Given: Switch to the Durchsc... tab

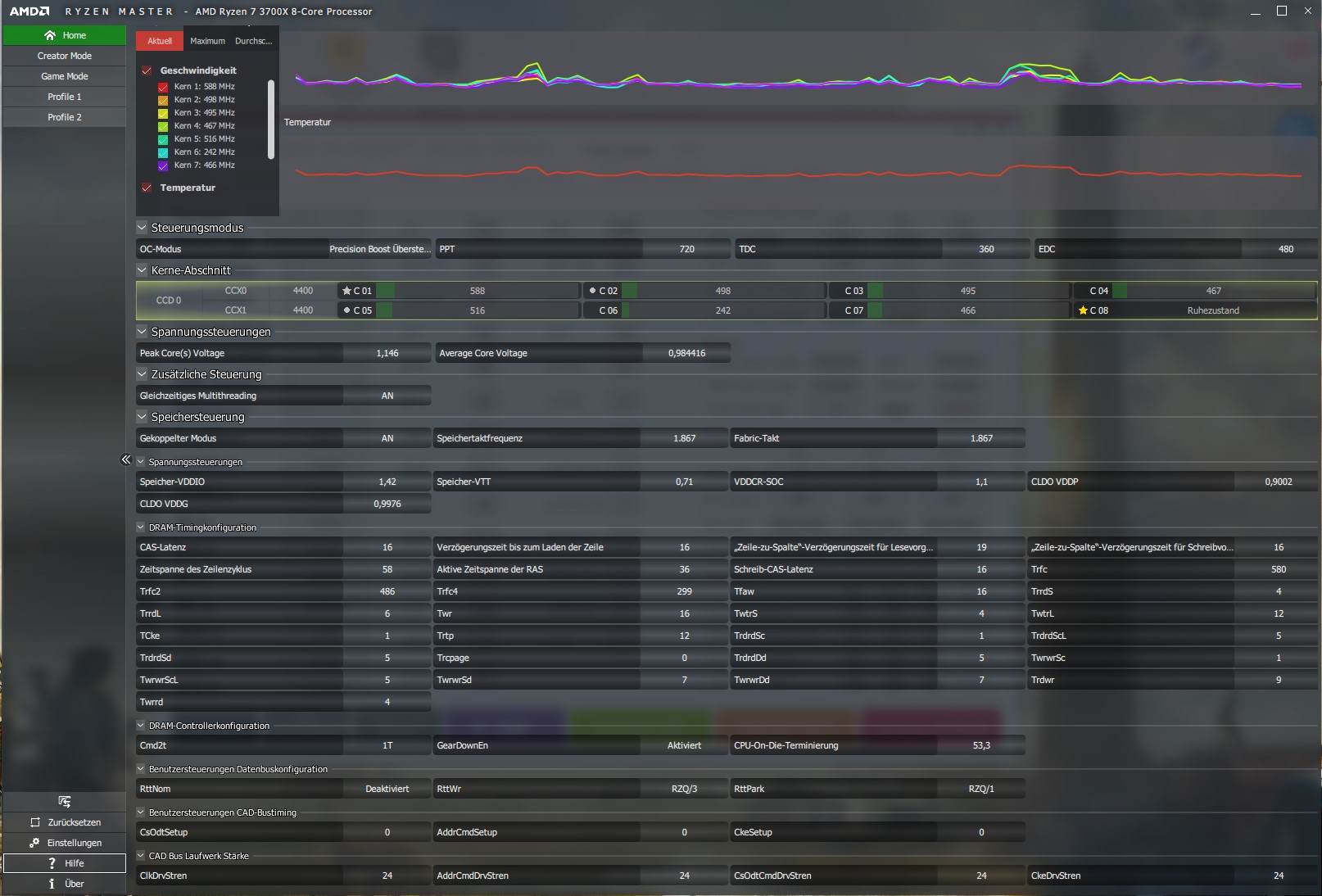Looking at the screenshot, I should point(253,41).
